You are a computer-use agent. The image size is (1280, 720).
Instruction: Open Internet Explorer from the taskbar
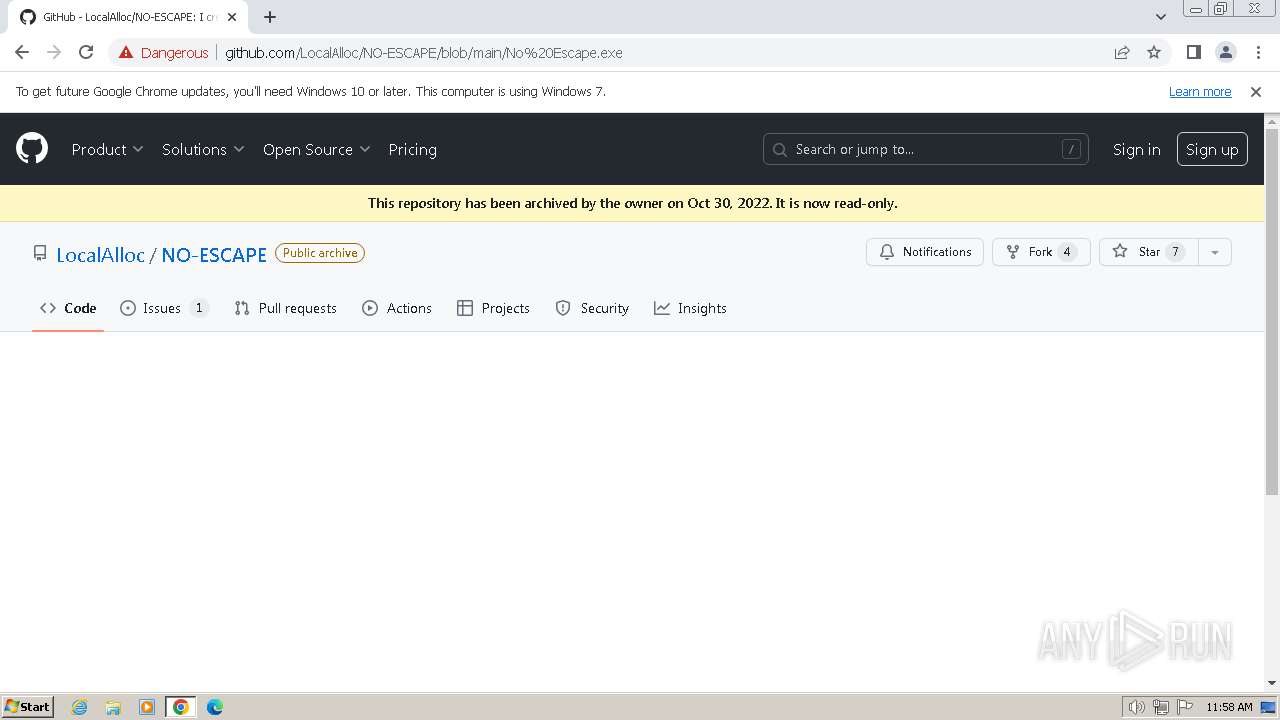(80, 707)
